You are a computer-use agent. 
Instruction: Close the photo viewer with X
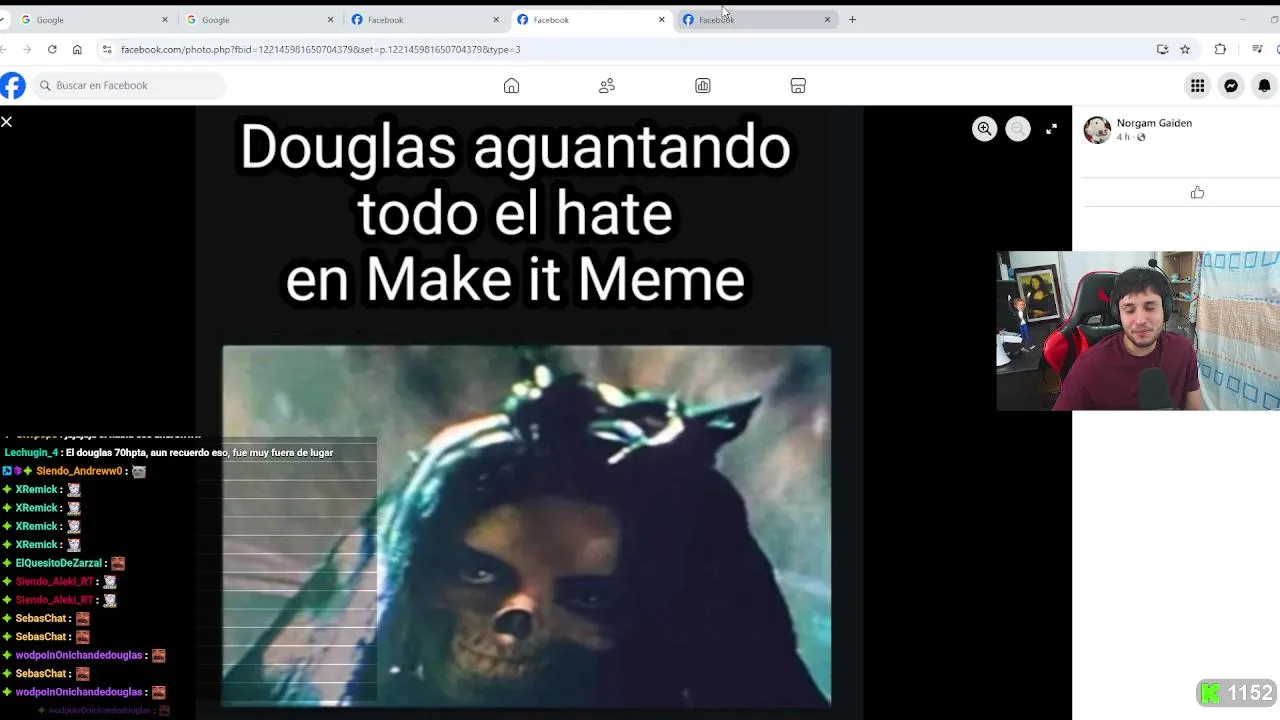pos(6,121)
